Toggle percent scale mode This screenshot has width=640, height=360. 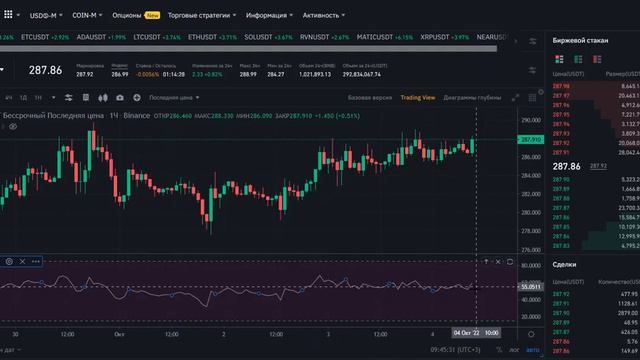pos(499,350)
